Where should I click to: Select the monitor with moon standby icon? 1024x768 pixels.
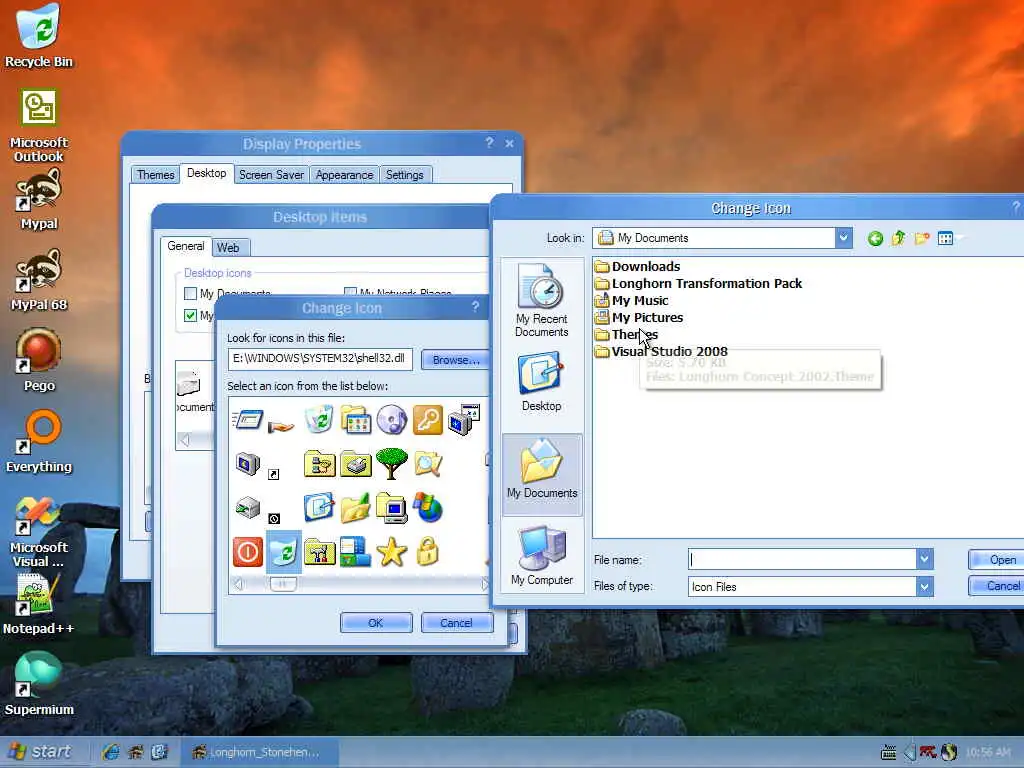(x=248, y=464)
